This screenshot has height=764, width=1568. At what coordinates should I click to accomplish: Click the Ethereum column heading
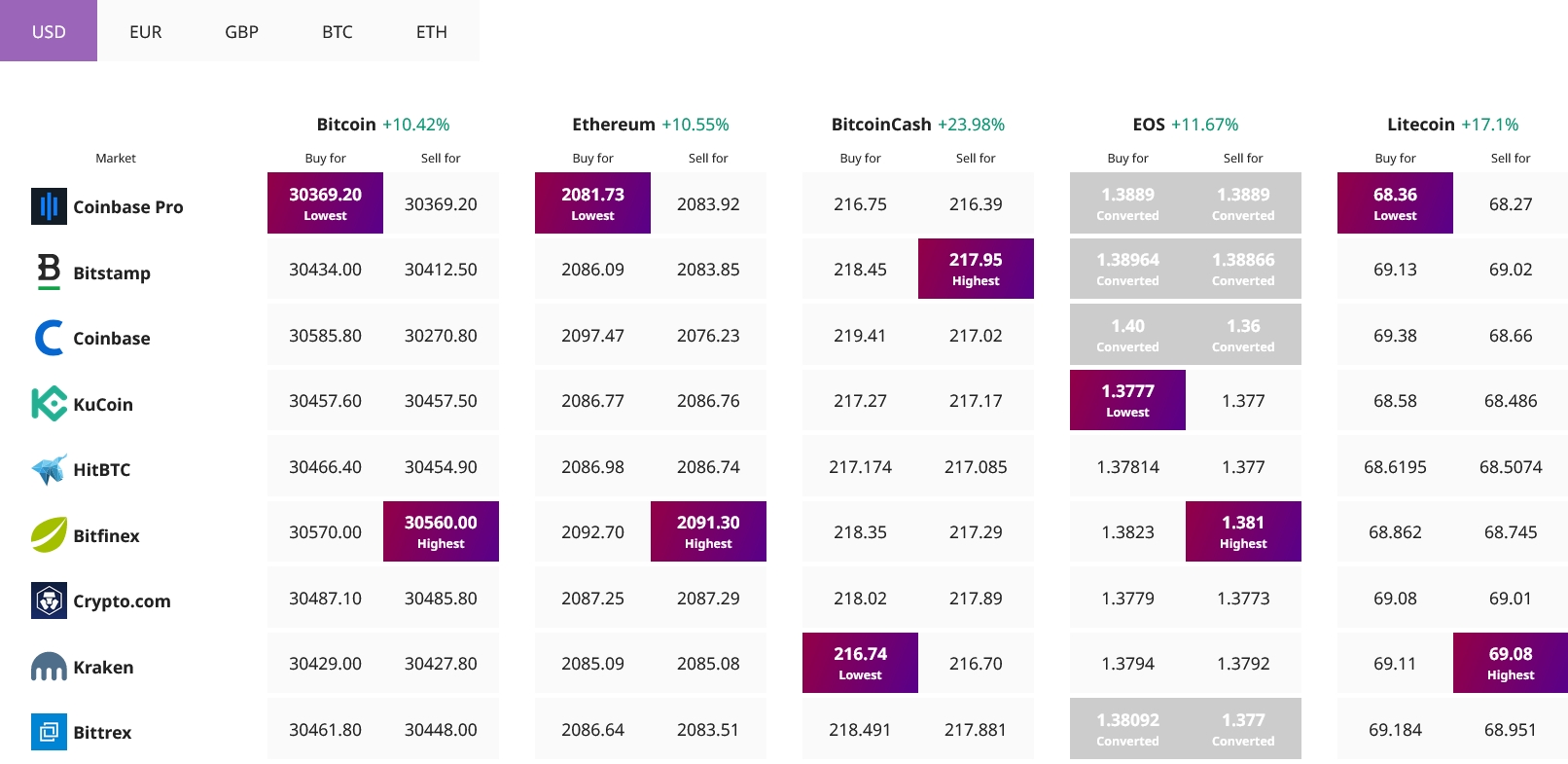[x=614, y=125]
